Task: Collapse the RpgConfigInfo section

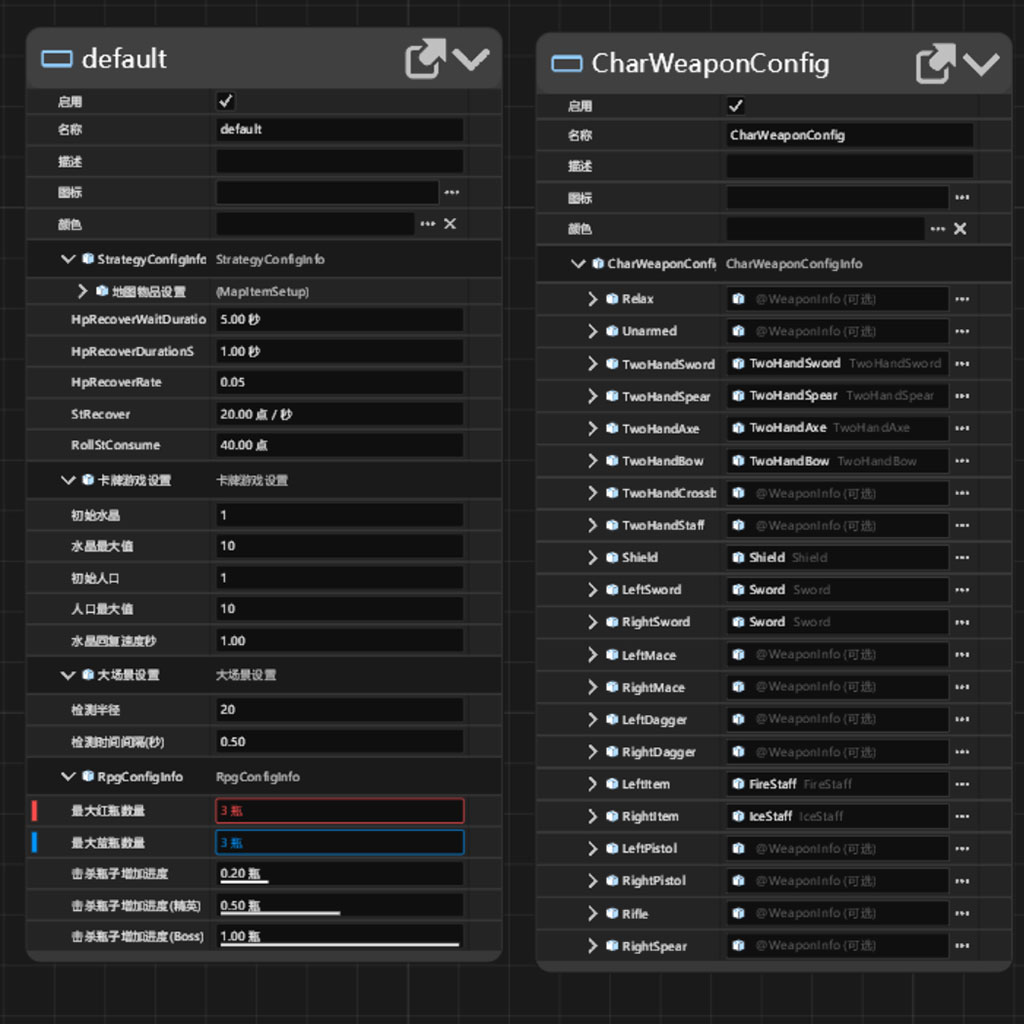Action: point(68,777)
